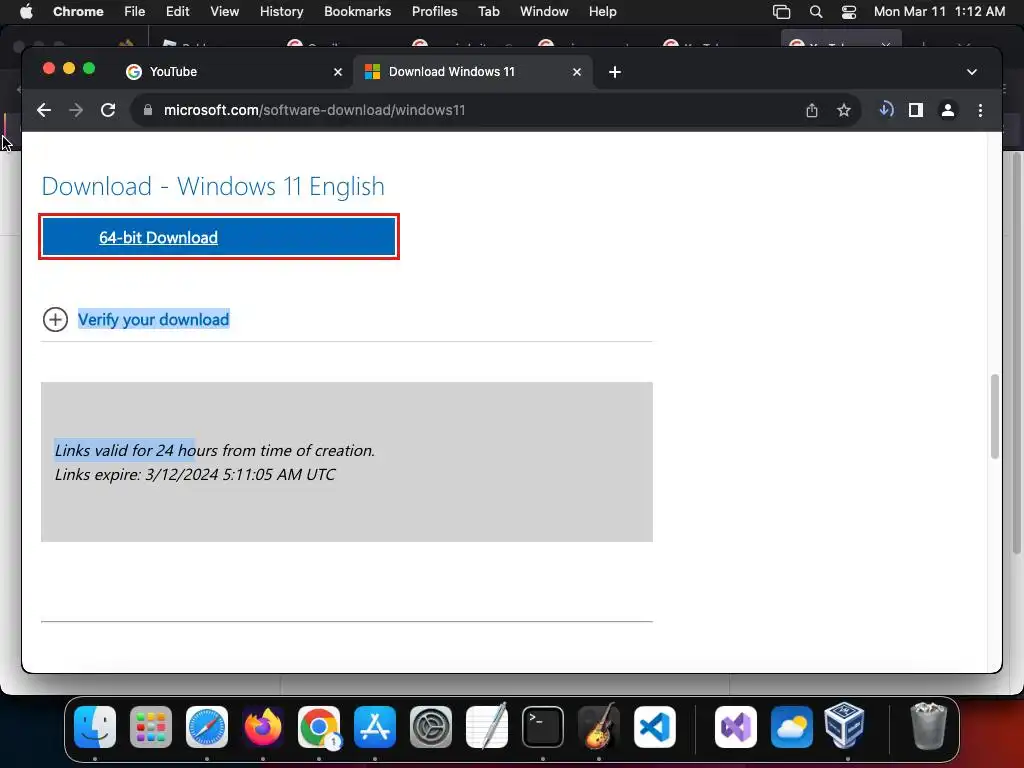1024x768 pixels.
Task: Bookmark this page with the star icon
Action: pyautogui.click(x=844, y=110)
